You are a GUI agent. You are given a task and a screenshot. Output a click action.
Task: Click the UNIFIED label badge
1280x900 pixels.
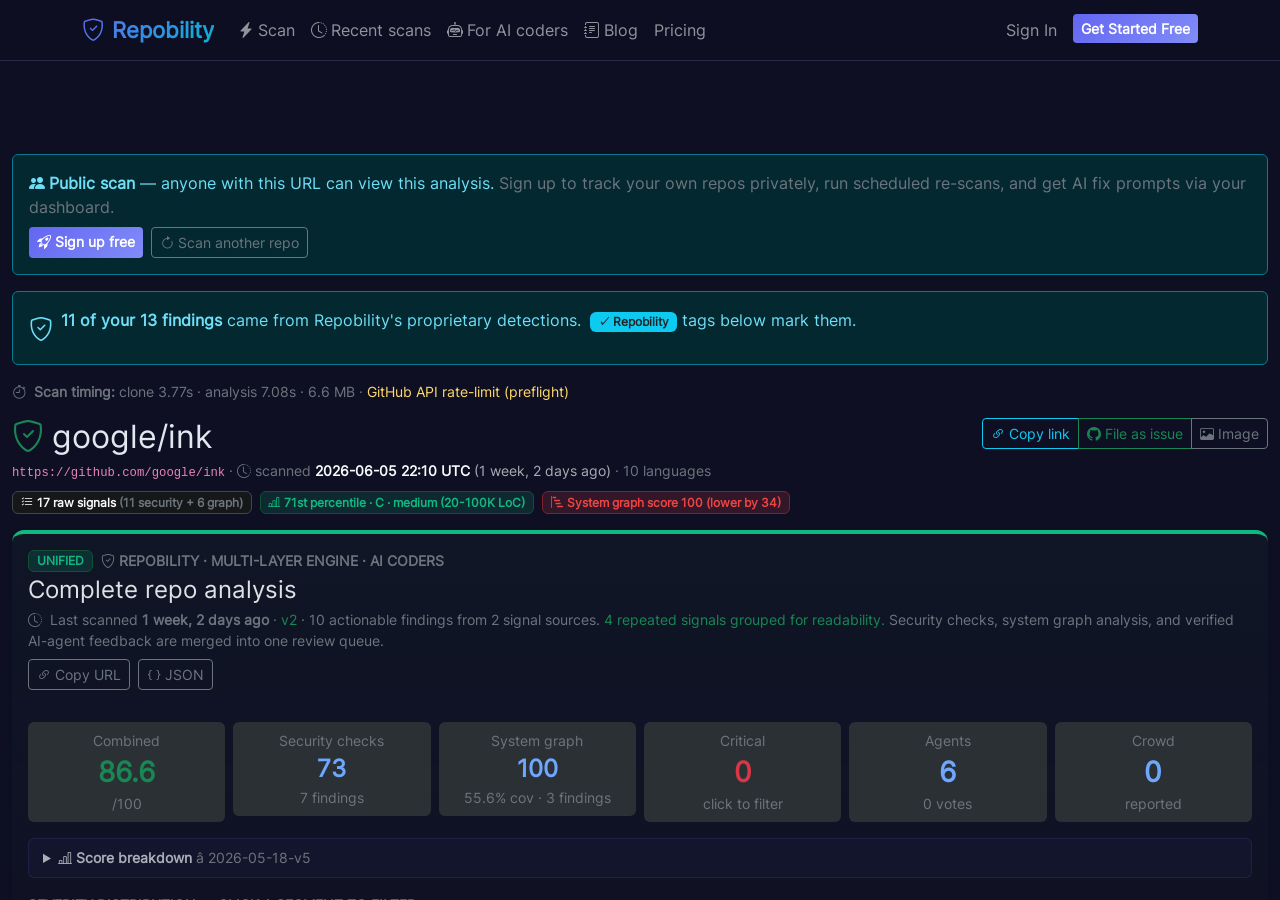60,561
